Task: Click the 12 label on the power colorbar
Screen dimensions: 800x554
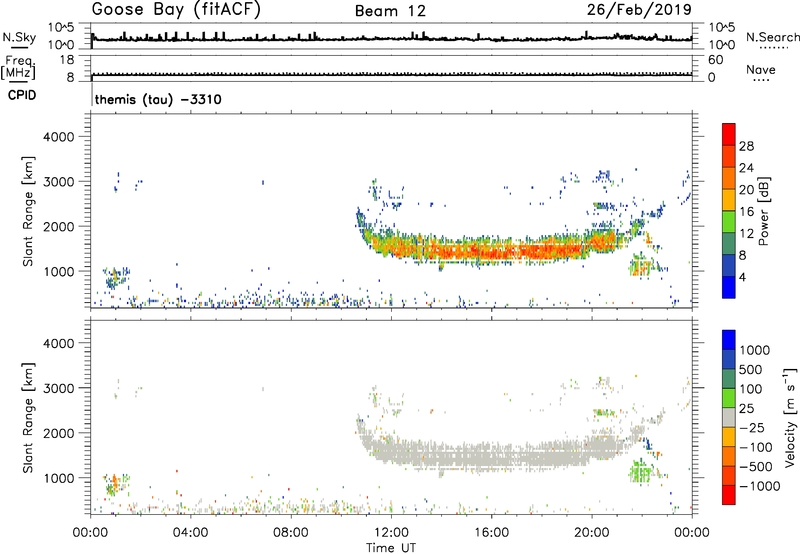Action: [746, 233]
